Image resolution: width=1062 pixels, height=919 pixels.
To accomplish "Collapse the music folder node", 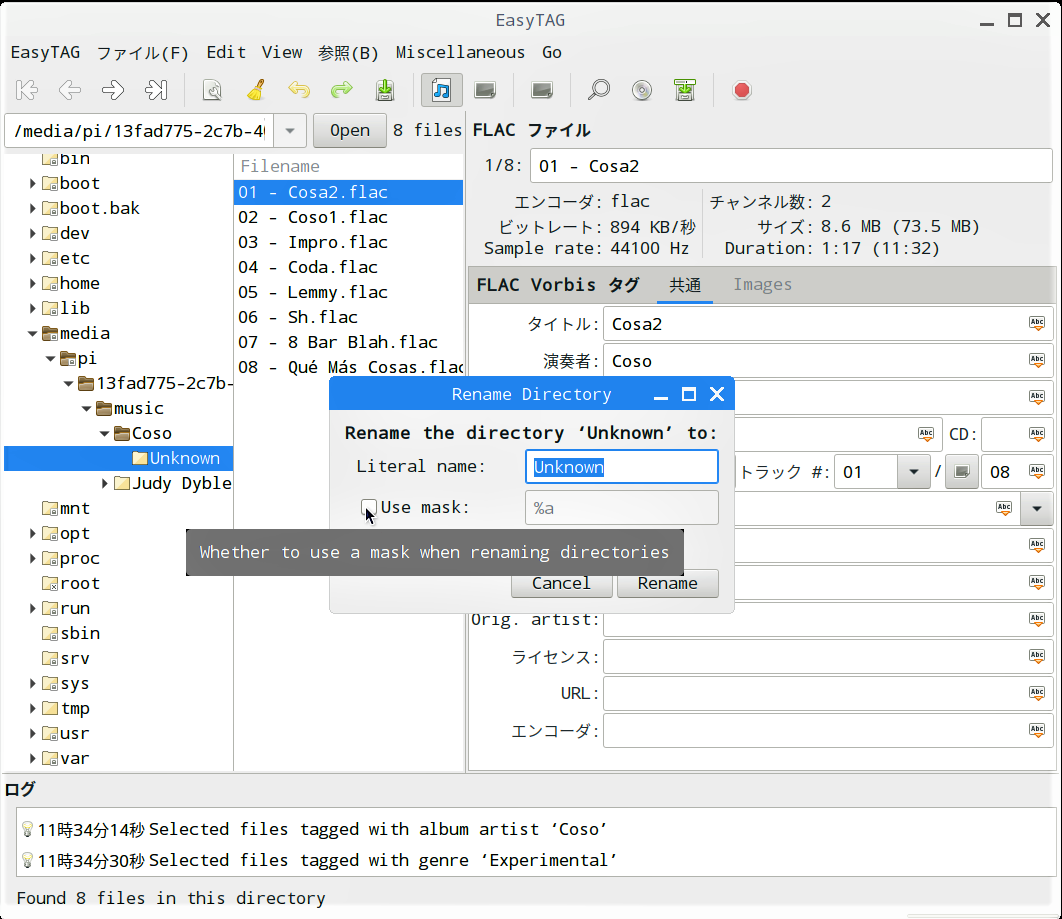I will coord(86,409).
